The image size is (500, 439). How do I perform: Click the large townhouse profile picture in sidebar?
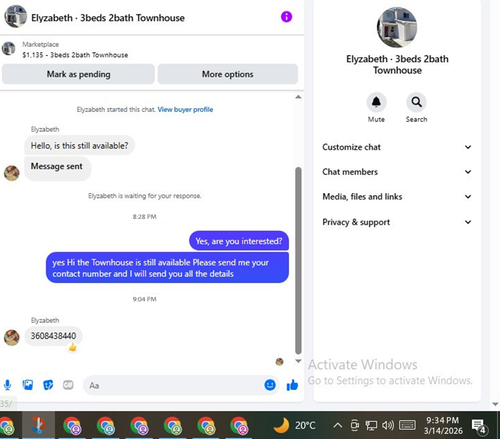397,27
